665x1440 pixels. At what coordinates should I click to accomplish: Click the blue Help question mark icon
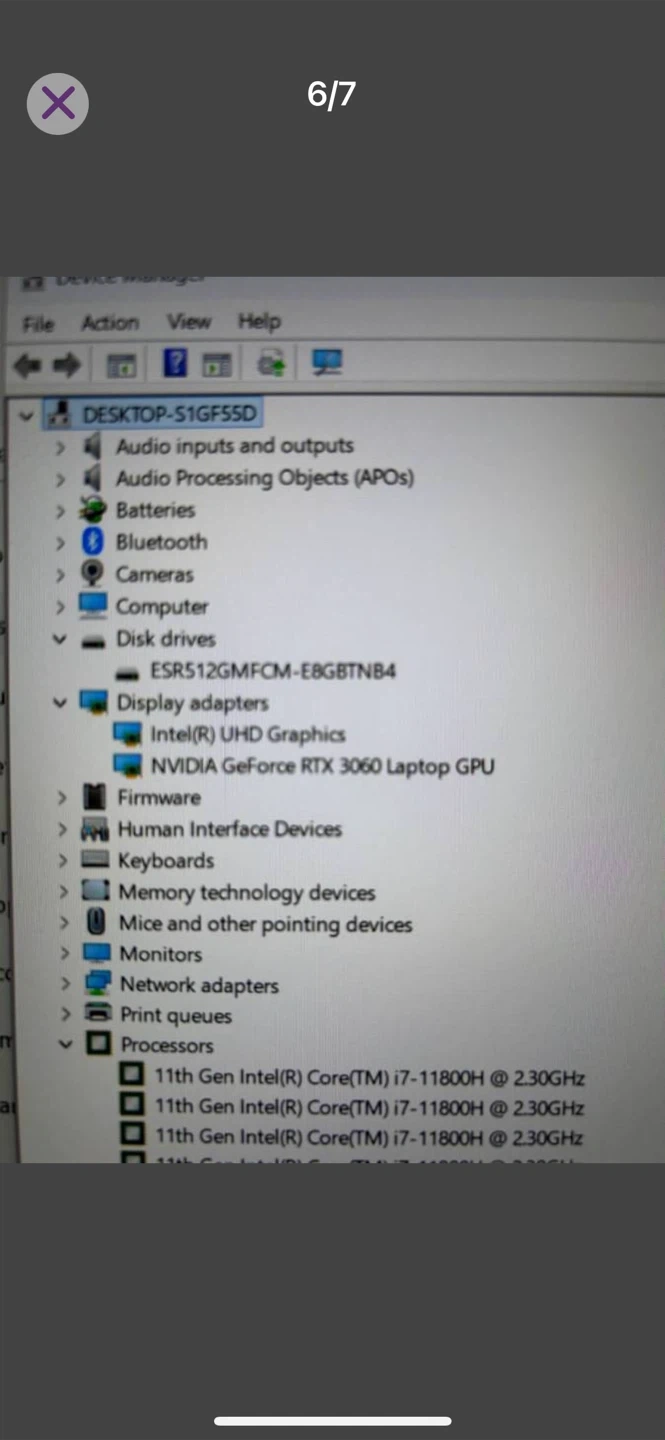point(174,363)
